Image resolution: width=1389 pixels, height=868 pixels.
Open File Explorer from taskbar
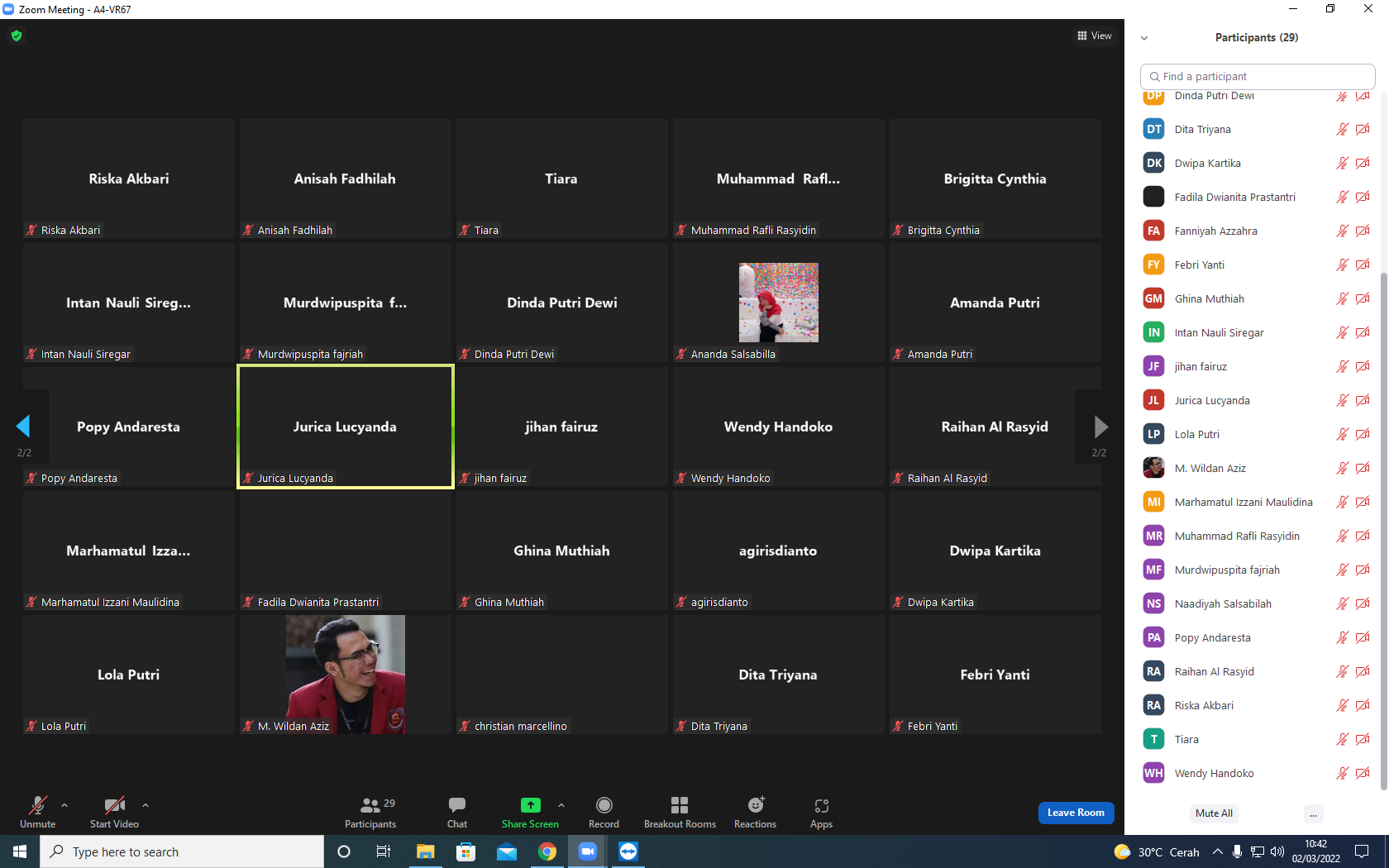point(425,851)
